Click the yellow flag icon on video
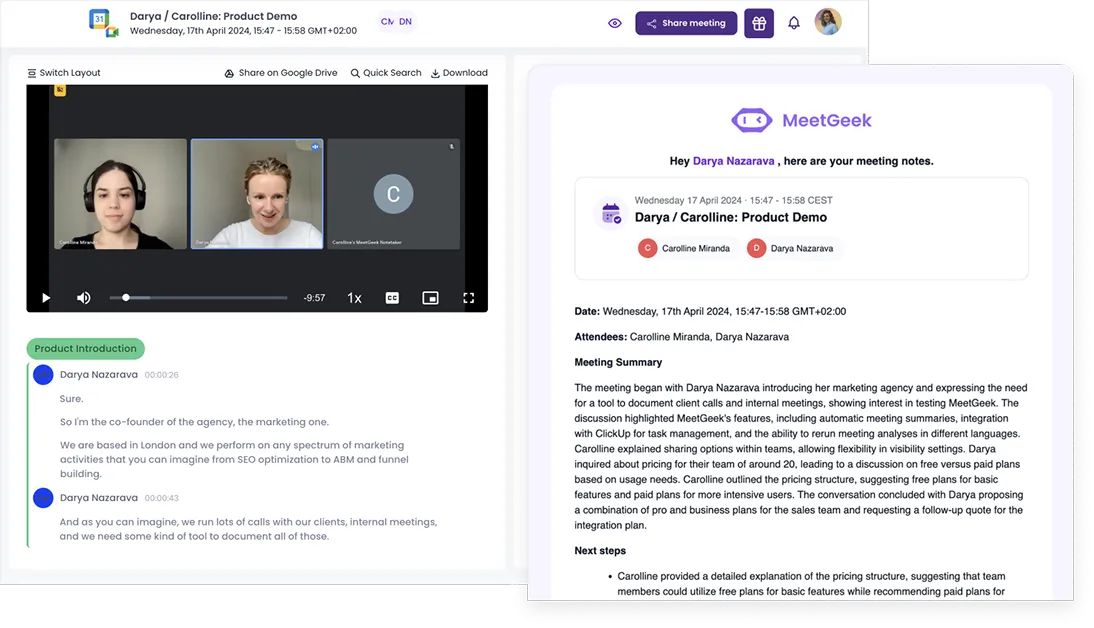The image size is (1094, 628). (x=60, y=90)
